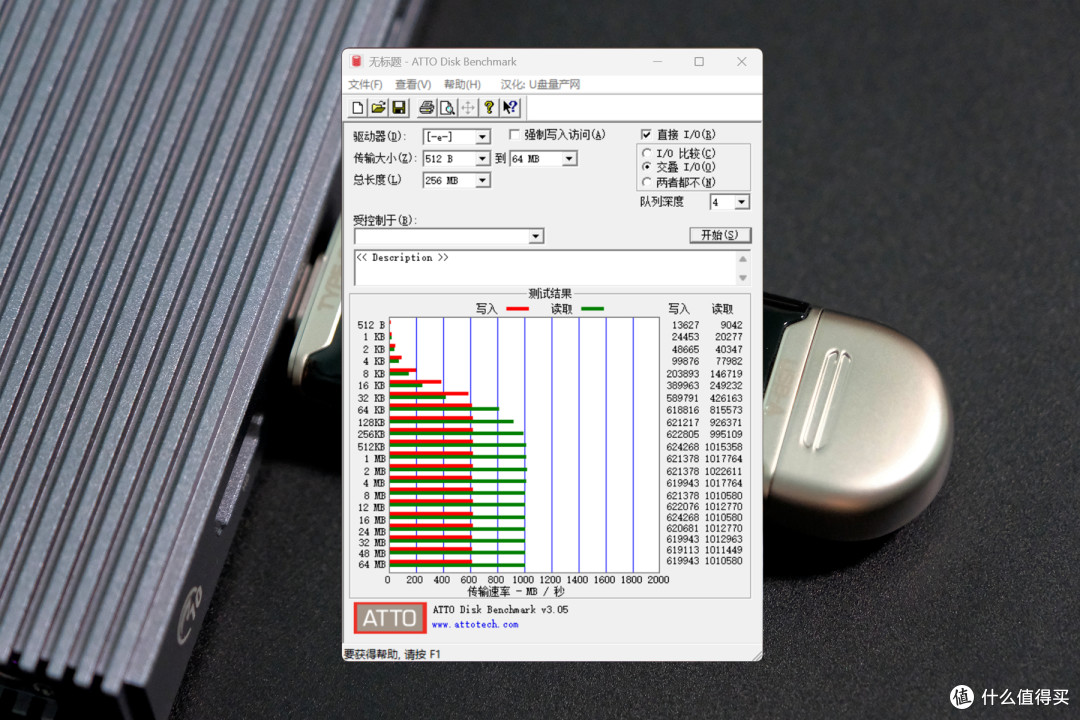Viewport: 1080px width, 720px height.
Task: Click inside the Description text box
Action: pos(546,268)
